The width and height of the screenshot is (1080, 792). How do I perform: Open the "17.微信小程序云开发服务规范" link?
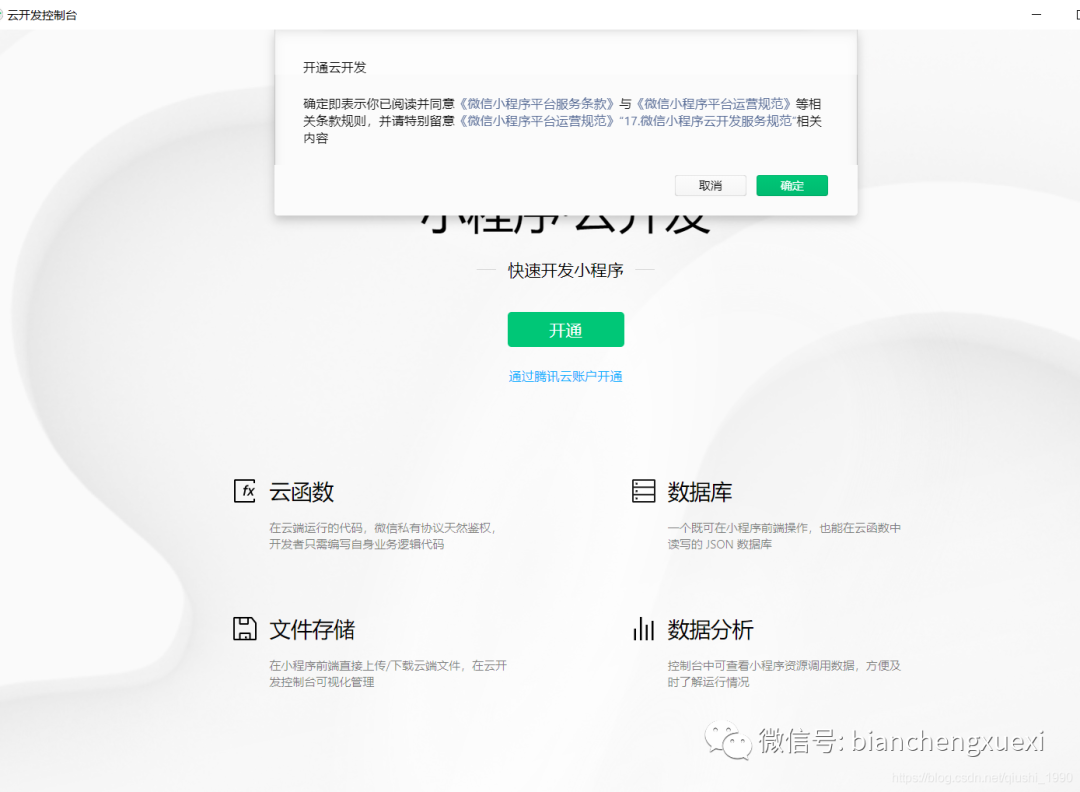[x=707, y=121]
